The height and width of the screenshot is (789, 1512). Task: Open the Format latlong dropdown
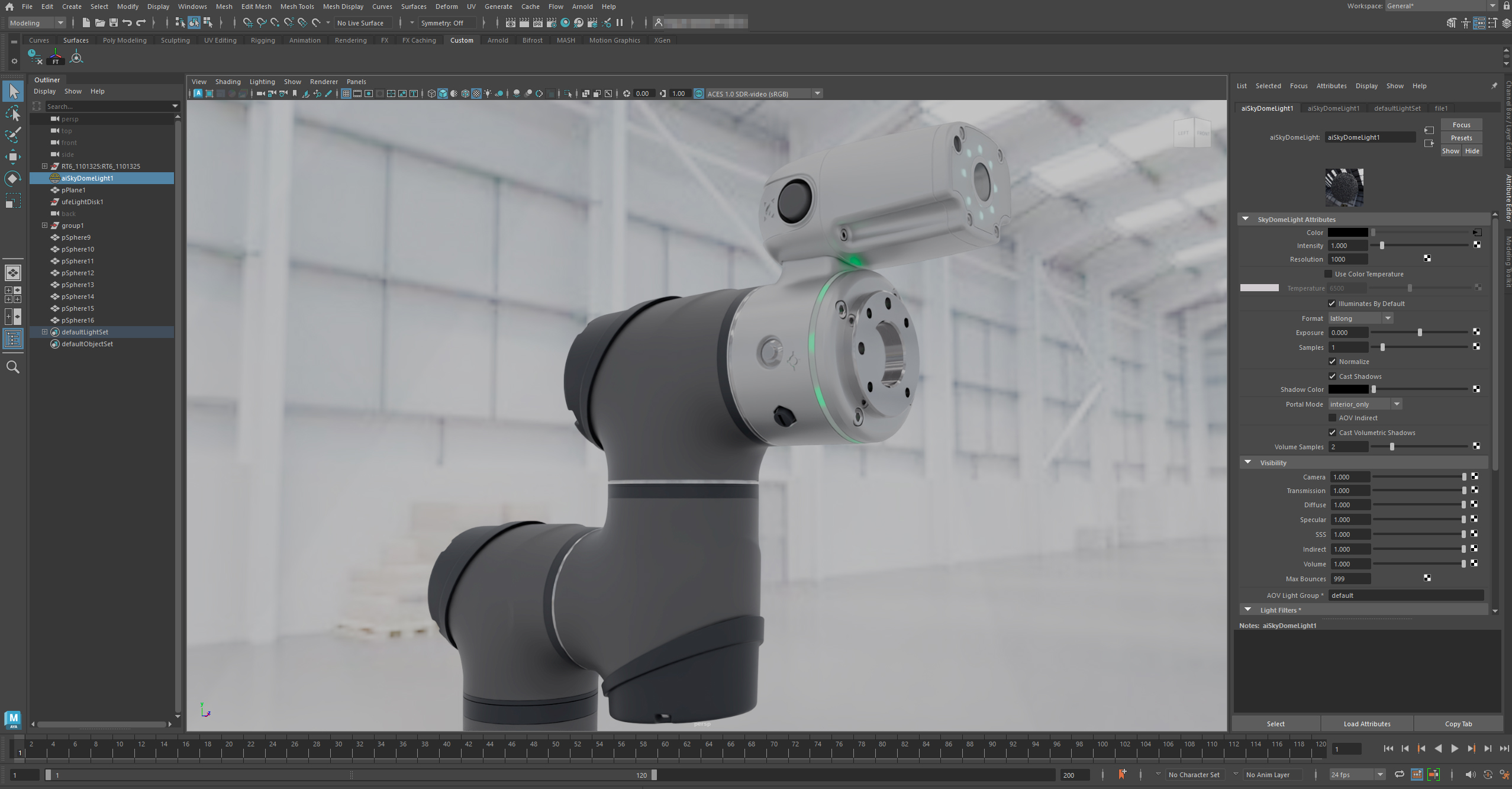click(x=1360, y=318)
